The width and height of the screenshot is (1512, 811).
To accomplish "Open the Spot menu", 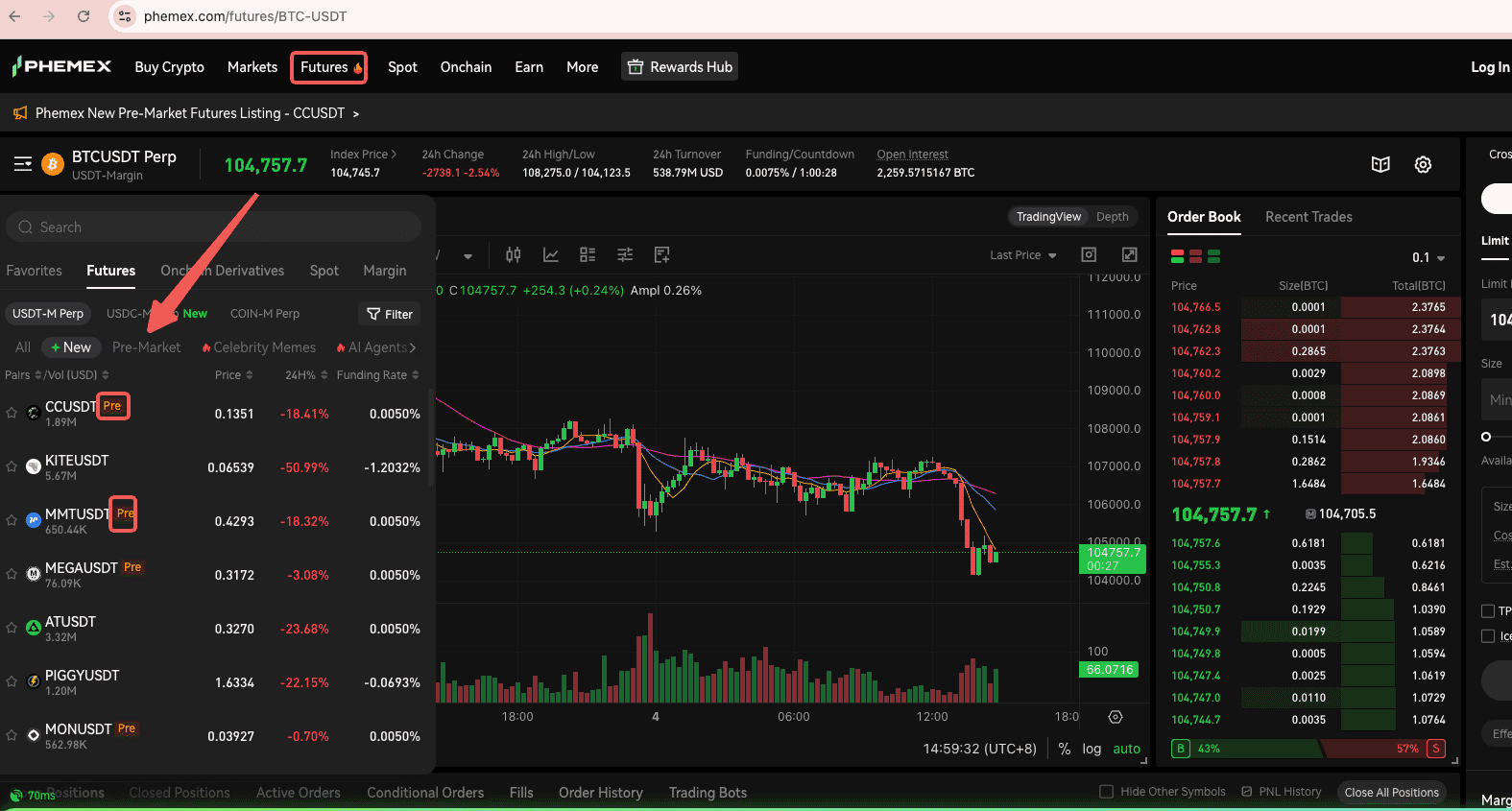I will 402,67.
